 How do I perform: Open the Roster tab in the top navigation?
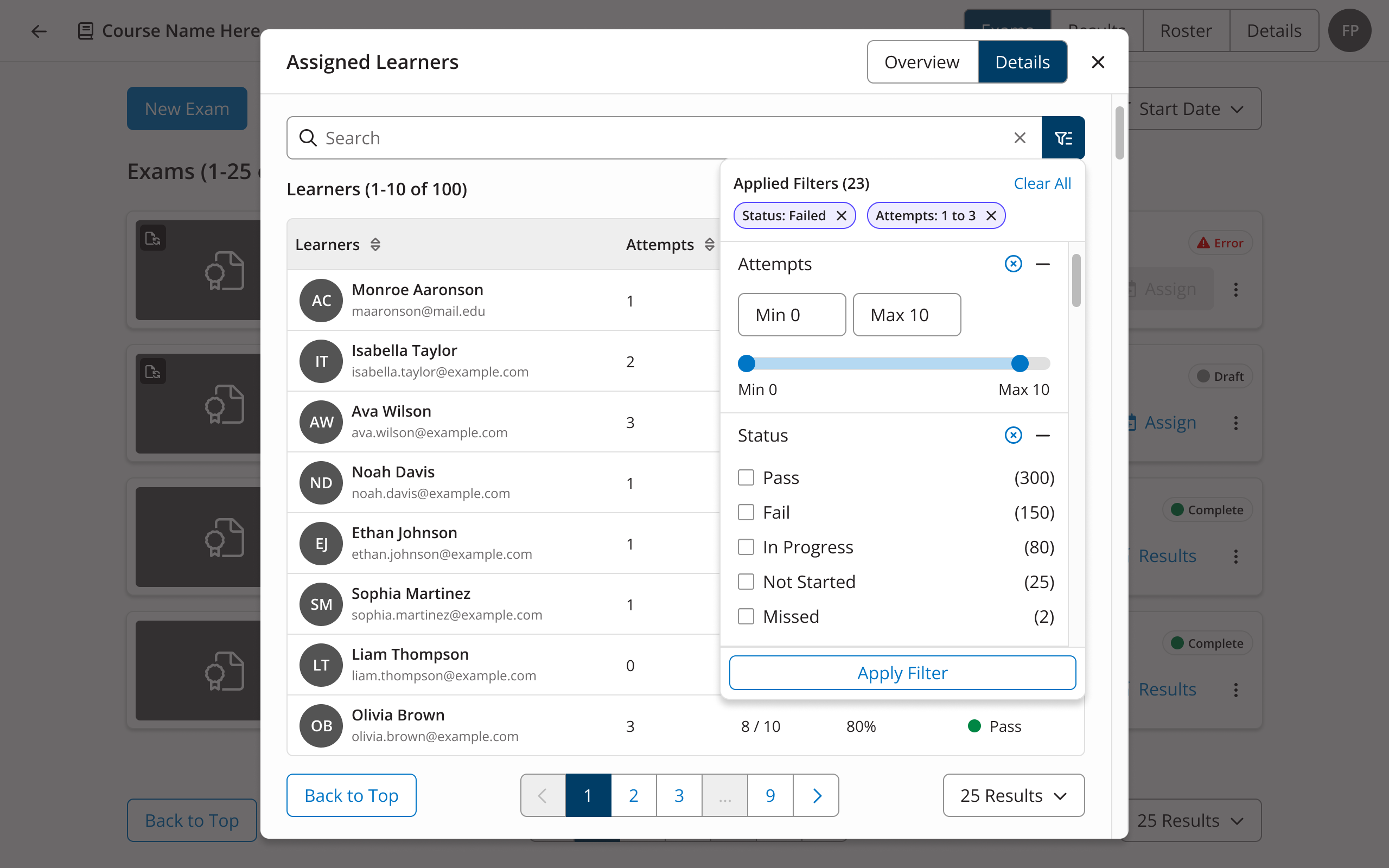(1186, 30)
